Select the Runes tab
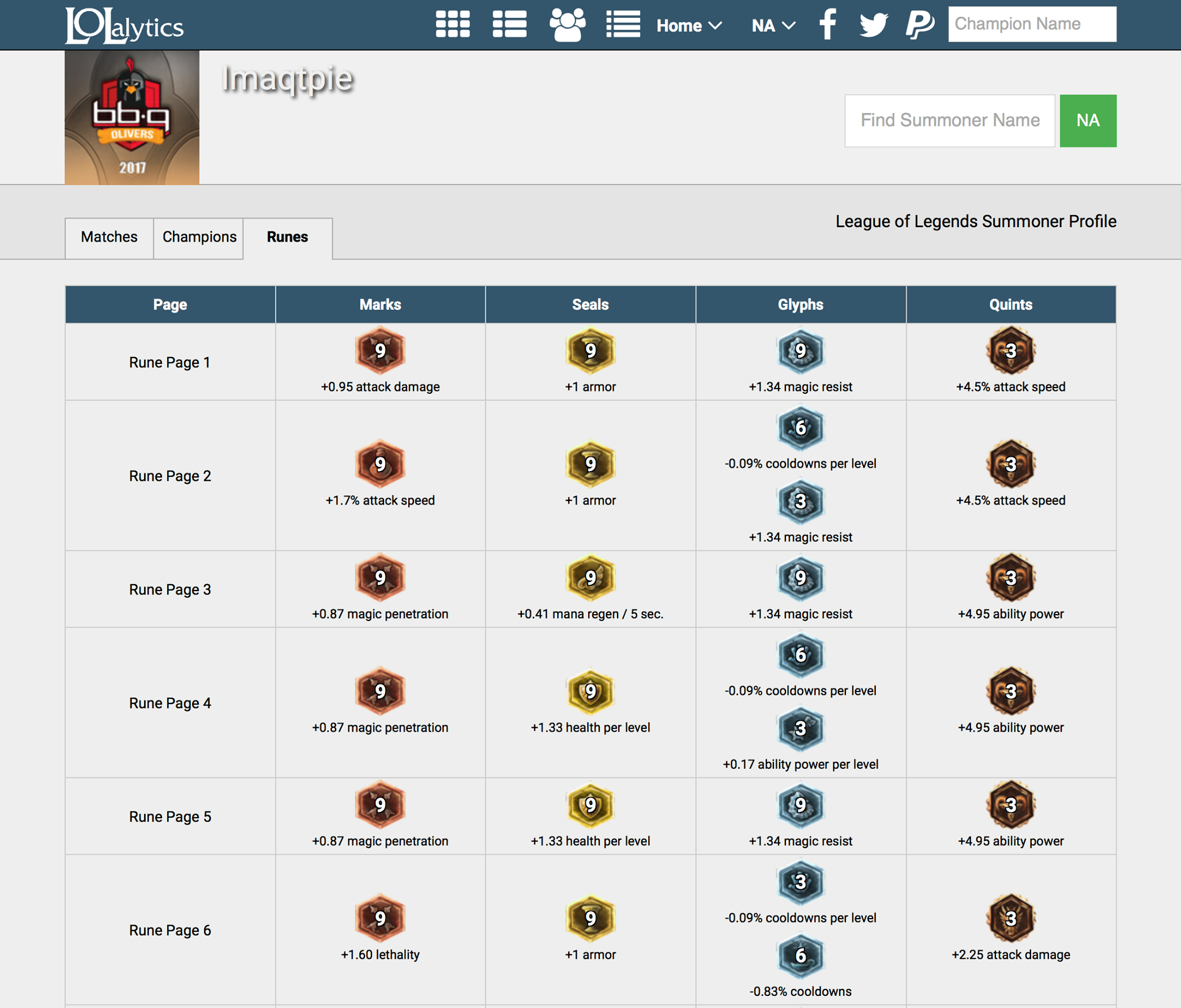This screenshot has width=1181, height=1008. point(288,238)
